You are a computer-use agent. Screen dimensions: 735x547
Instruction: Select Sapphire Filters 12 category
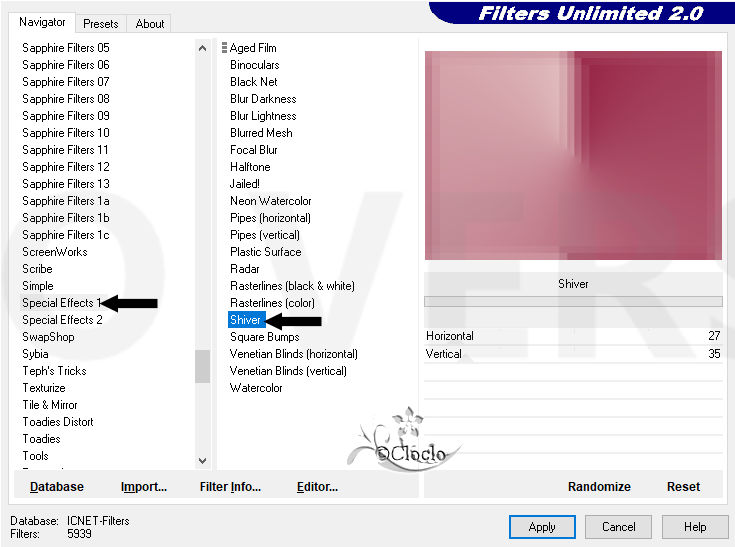click(66, 167)
